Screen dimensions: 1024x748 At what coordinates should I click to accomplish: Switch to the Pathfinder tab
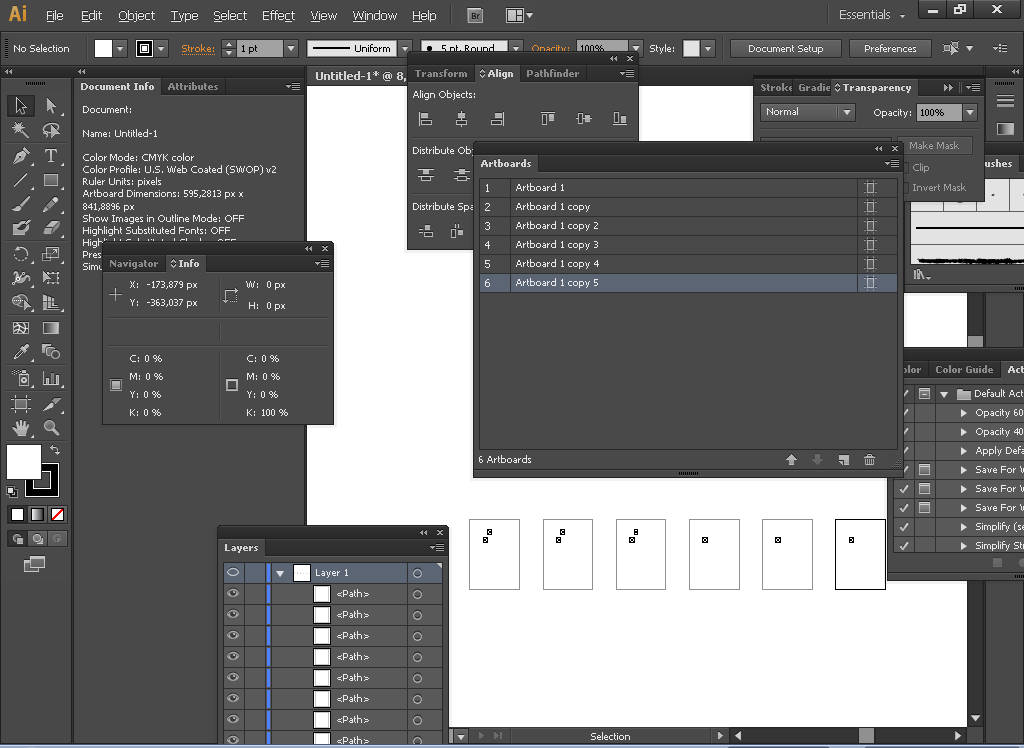[x=552, y=74]
